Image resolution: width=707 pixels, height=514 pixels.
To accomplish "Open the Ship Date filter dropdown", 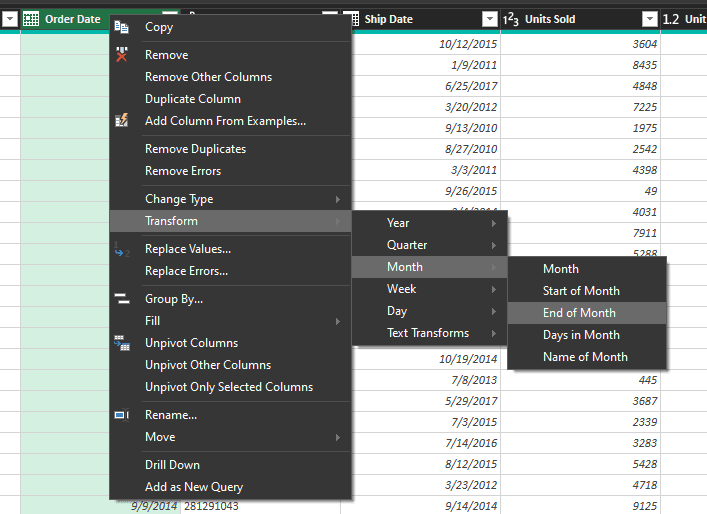I will click(x=490, y=19).
